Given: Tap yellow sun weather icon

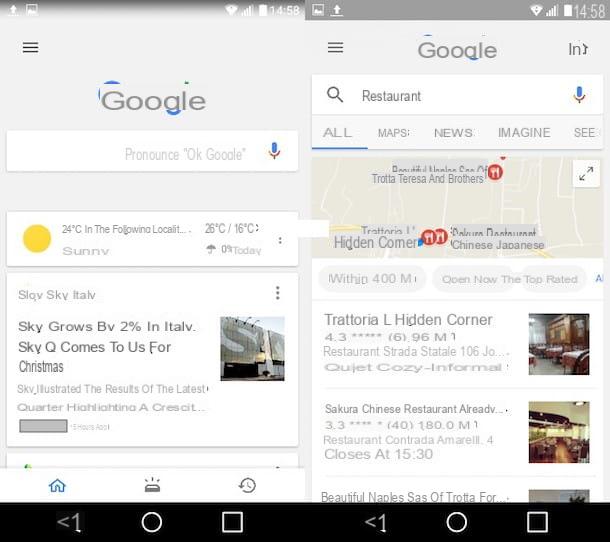Looking at the screenshot, I should (x=37, y=239).
